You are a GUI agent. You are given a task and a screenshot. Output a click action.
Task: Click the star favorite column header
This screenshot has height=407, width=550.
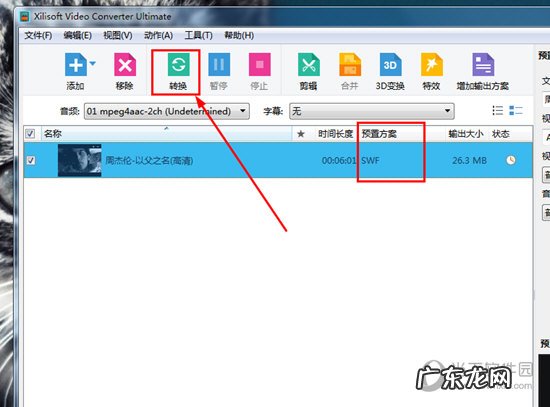[301, 134]
